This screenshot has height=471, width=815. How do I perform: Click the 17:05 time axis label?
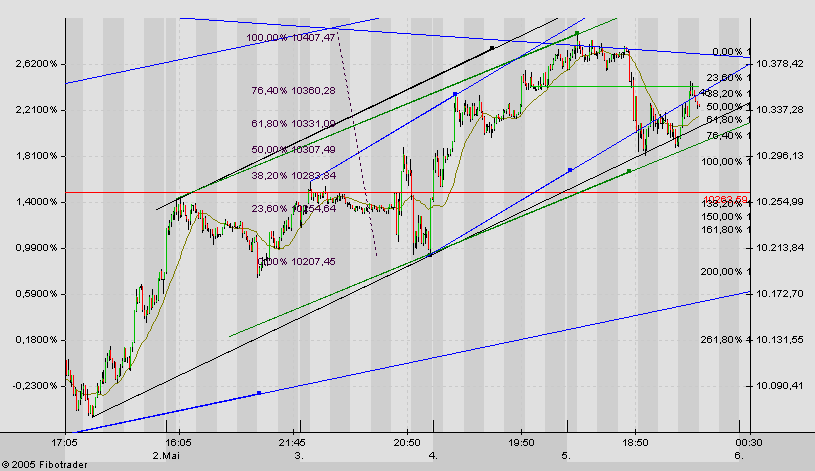pos(65,443)
